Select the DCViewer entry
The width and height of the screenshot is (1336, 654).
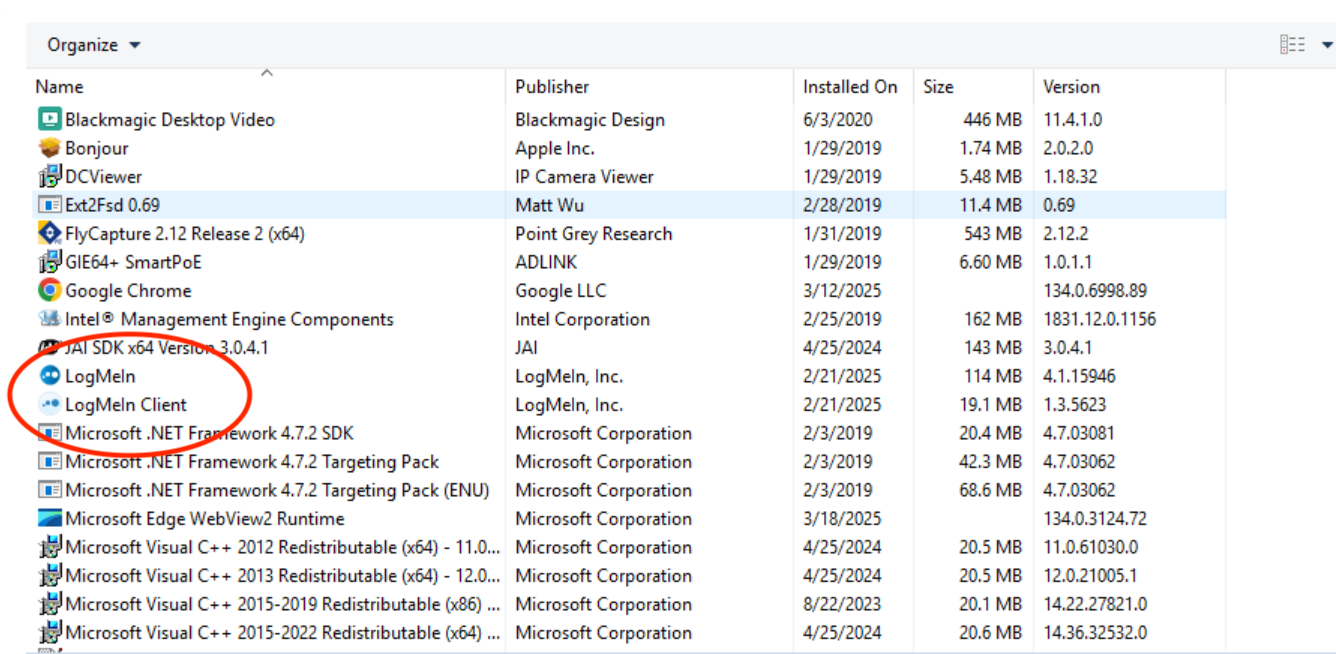104,176
